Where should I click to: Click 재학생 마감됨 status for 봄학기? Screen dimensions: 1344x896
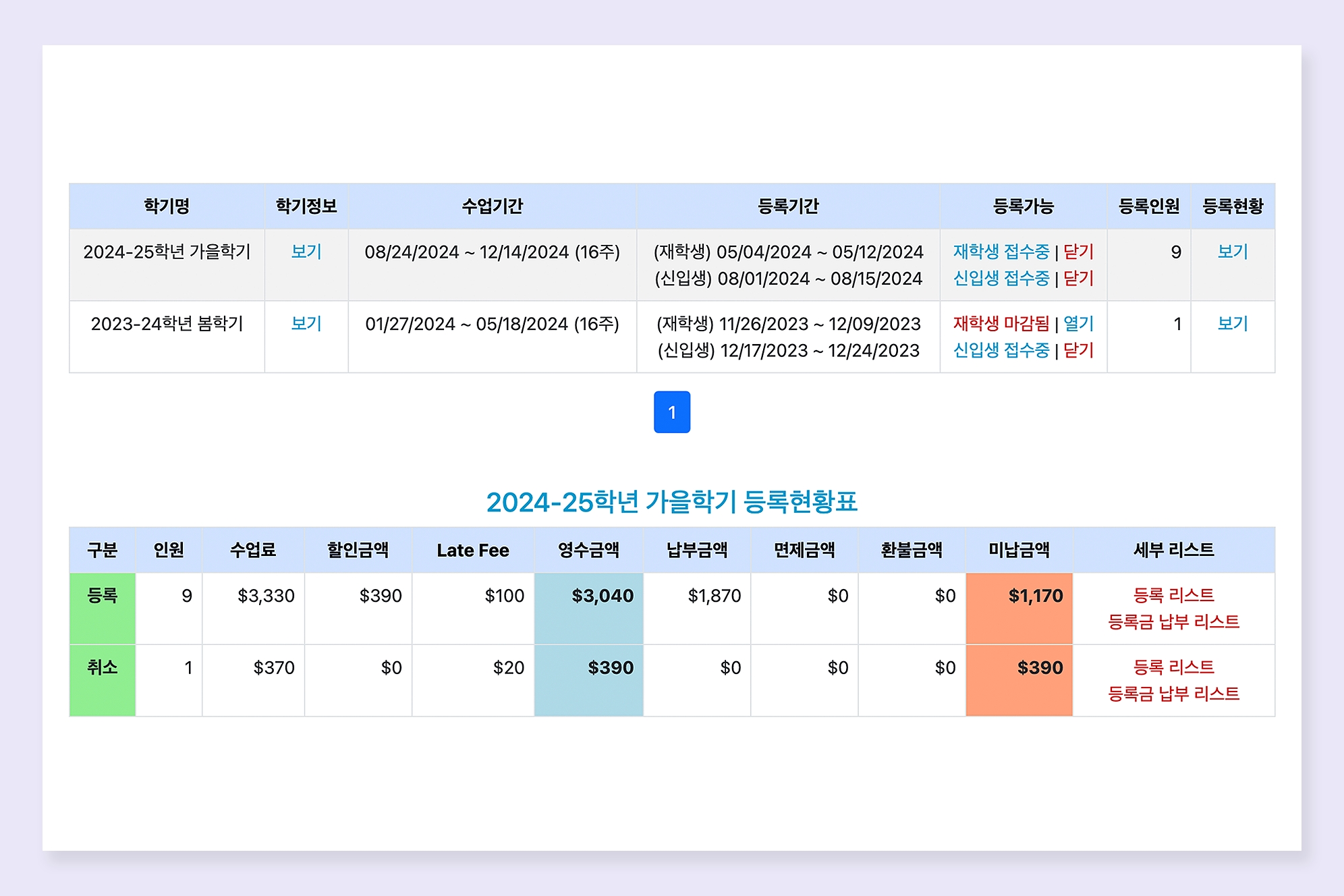(x=1001, y=324)
